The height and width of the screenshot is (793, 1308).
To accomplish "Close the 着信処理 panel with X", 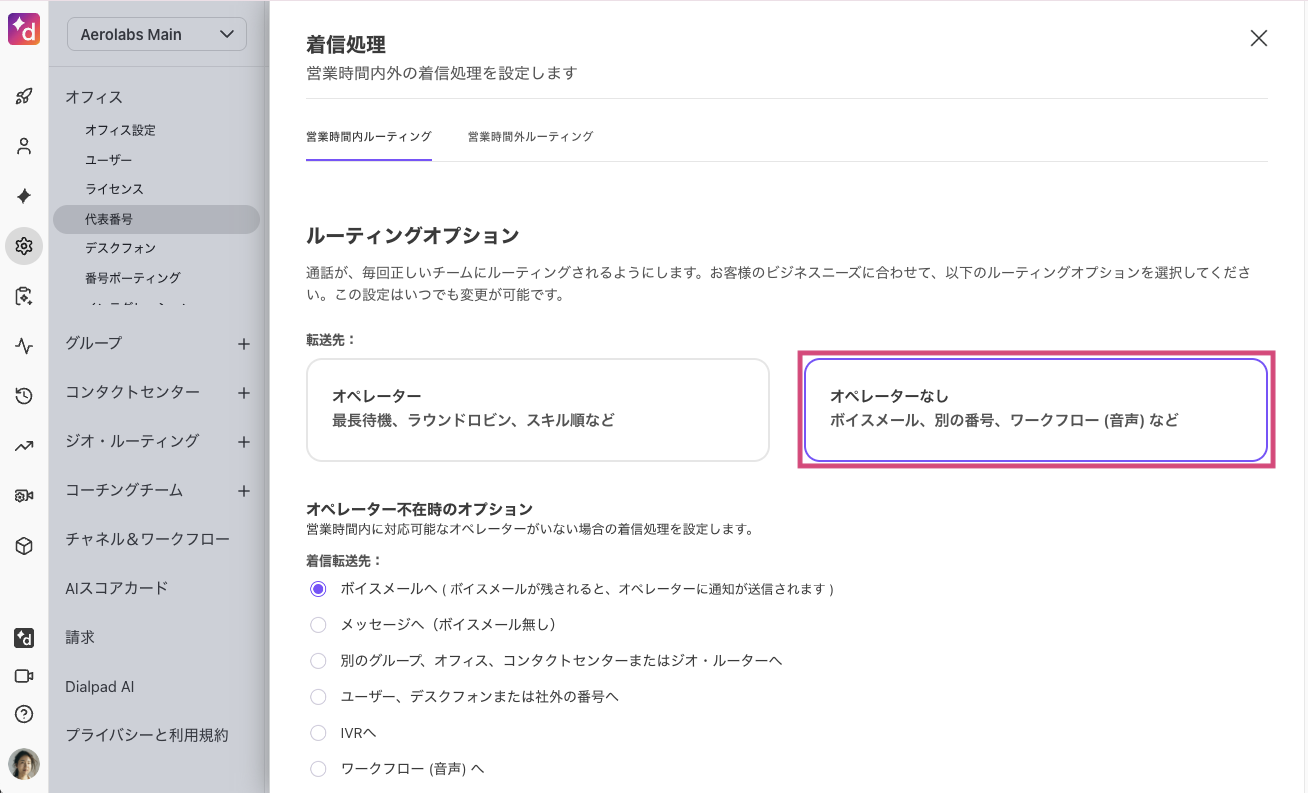I will coord(1258,39).
